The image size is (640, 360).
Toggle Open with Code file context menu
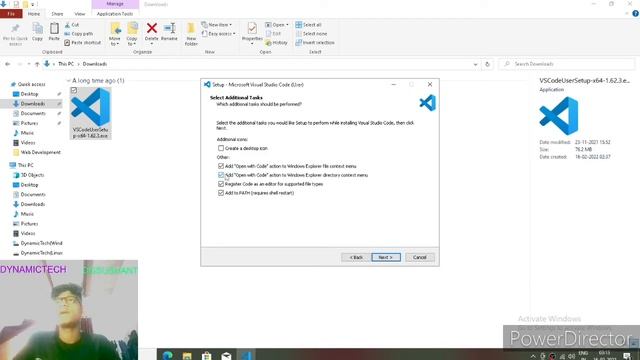coord(221,166)
